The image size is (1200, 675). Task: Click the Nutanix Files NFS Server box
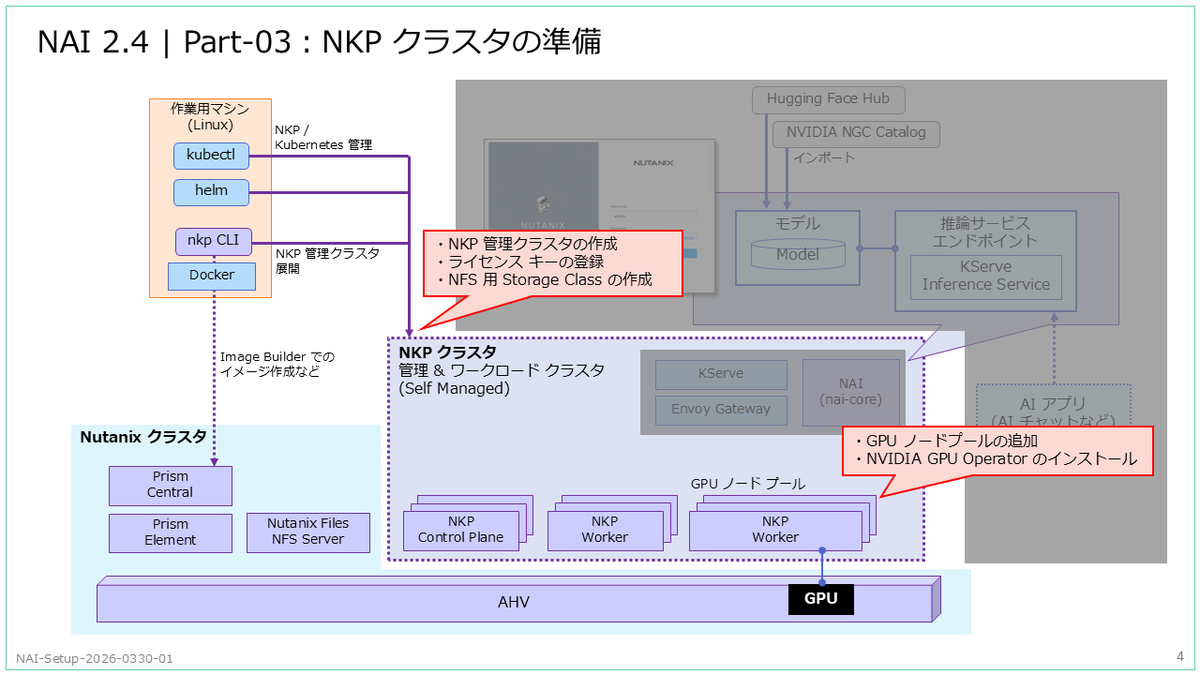(x=308, y=531)
